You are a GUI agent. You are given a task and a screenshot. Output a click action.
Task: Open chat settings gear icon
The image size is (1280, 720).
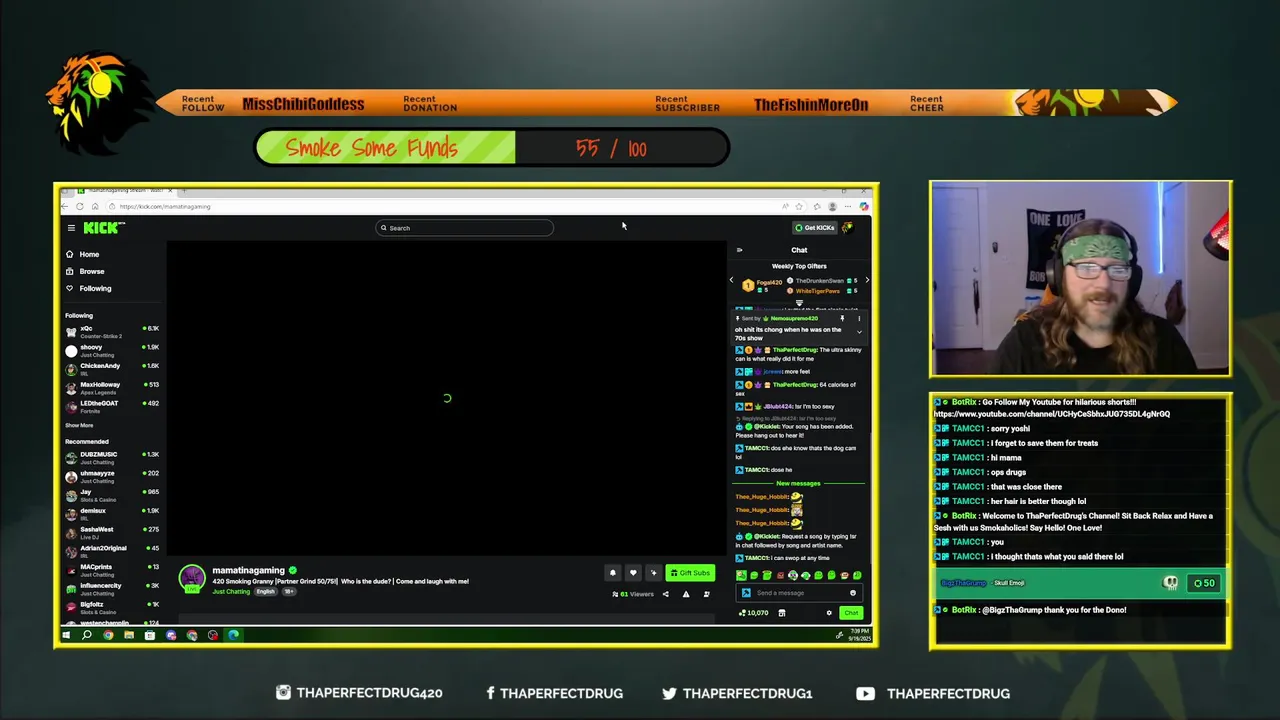[829, 613]
